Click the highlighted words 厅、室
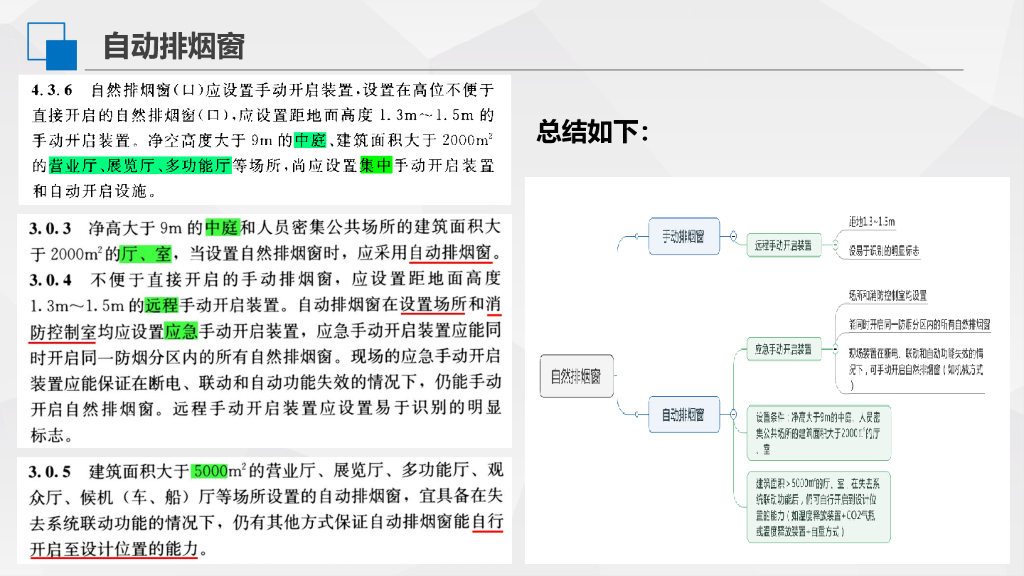The image size is (1024, 576). pyautogui.click(x=145, y=253)
